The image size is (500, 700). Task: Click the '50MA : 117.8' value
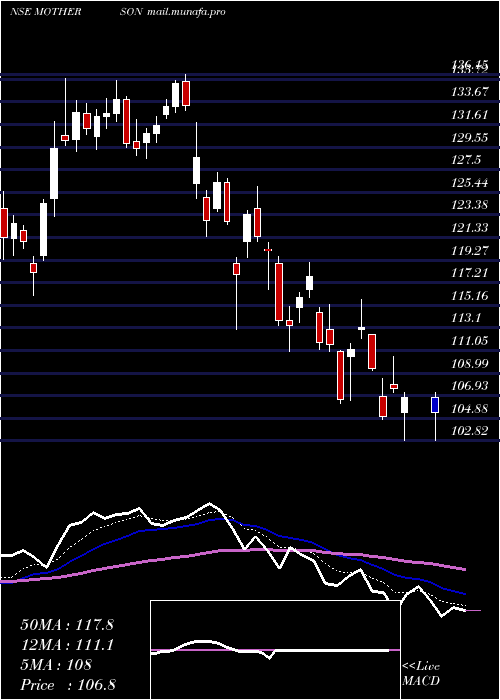point(67,625)
